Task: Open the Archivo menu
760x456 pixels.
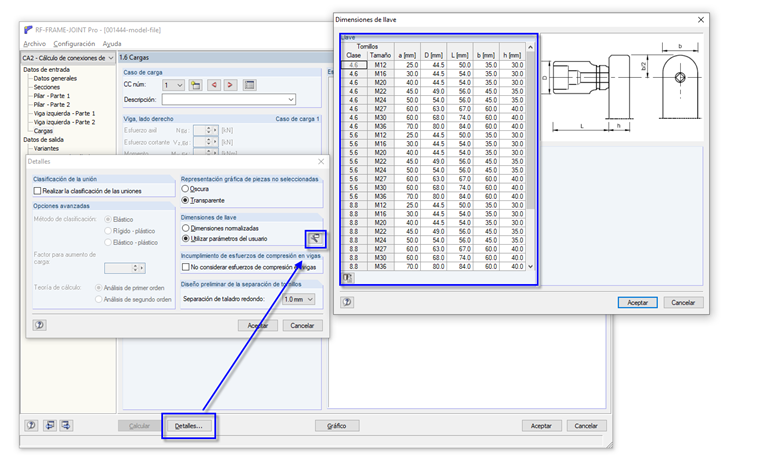Action: point(34,44)
